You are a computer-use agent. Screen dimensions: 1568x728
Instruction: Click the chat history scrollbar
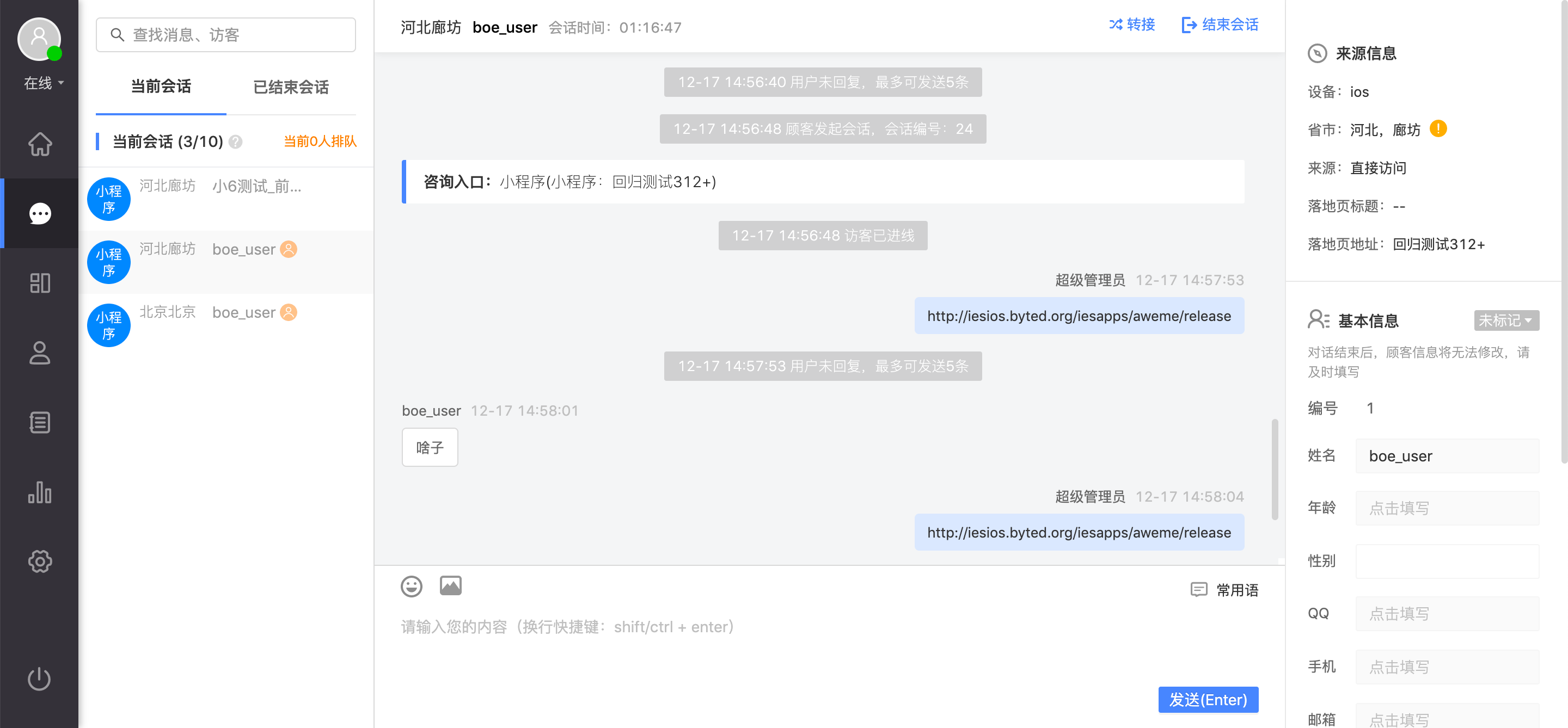pyautogui.click(x=1275, y=469)
